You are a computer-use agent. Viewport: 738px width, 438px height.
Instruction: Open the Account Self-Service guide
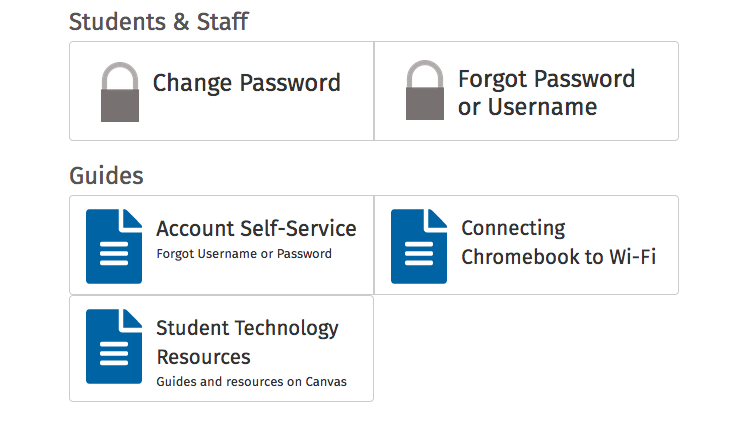(x=256, y=229)
